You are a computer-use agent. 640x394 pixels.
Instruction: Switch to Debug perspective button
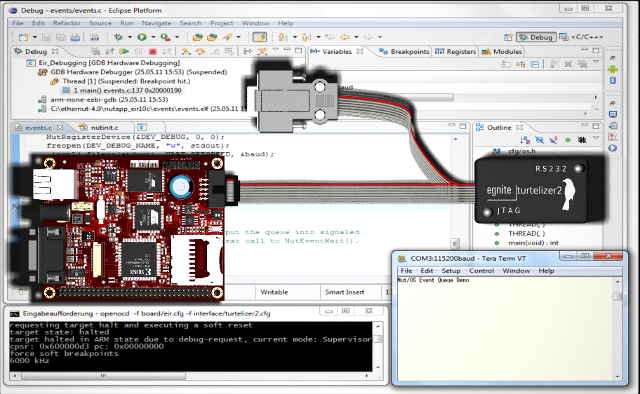pyautogui.click(x=536, y=37)
